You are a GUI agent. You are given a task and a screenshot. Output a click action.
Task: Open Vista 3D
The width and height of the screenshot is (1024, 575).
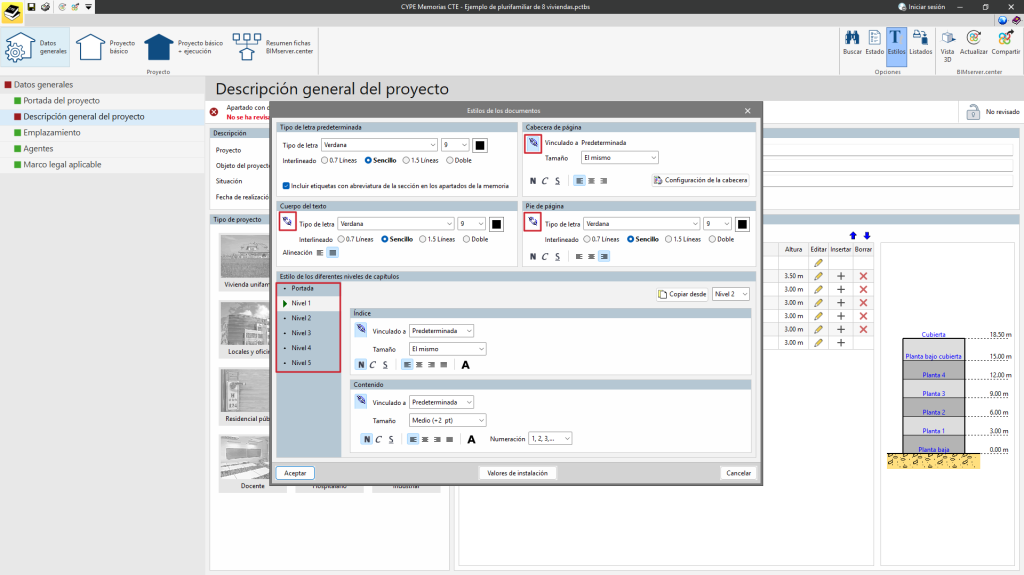[948, 46]
